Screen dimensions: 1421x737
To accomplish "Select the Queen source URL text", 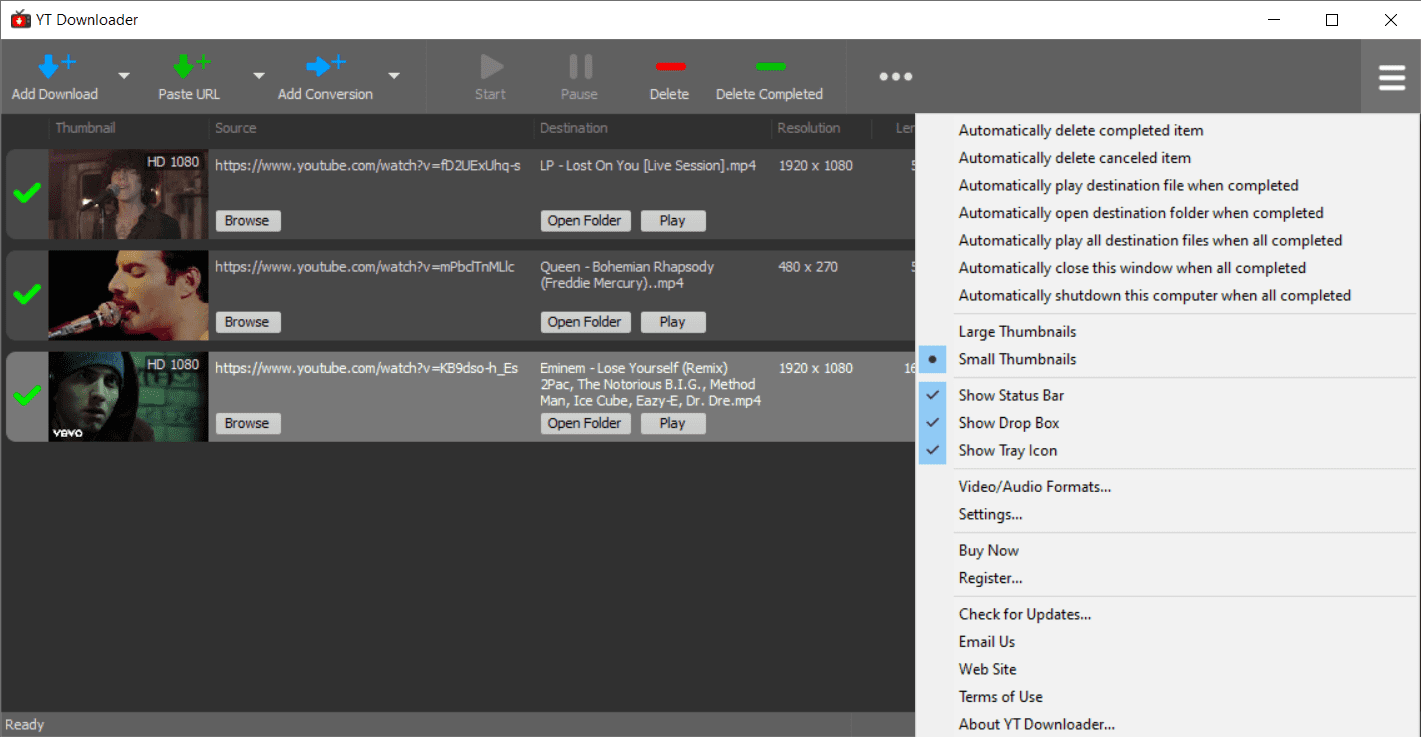I will [365, 267].
